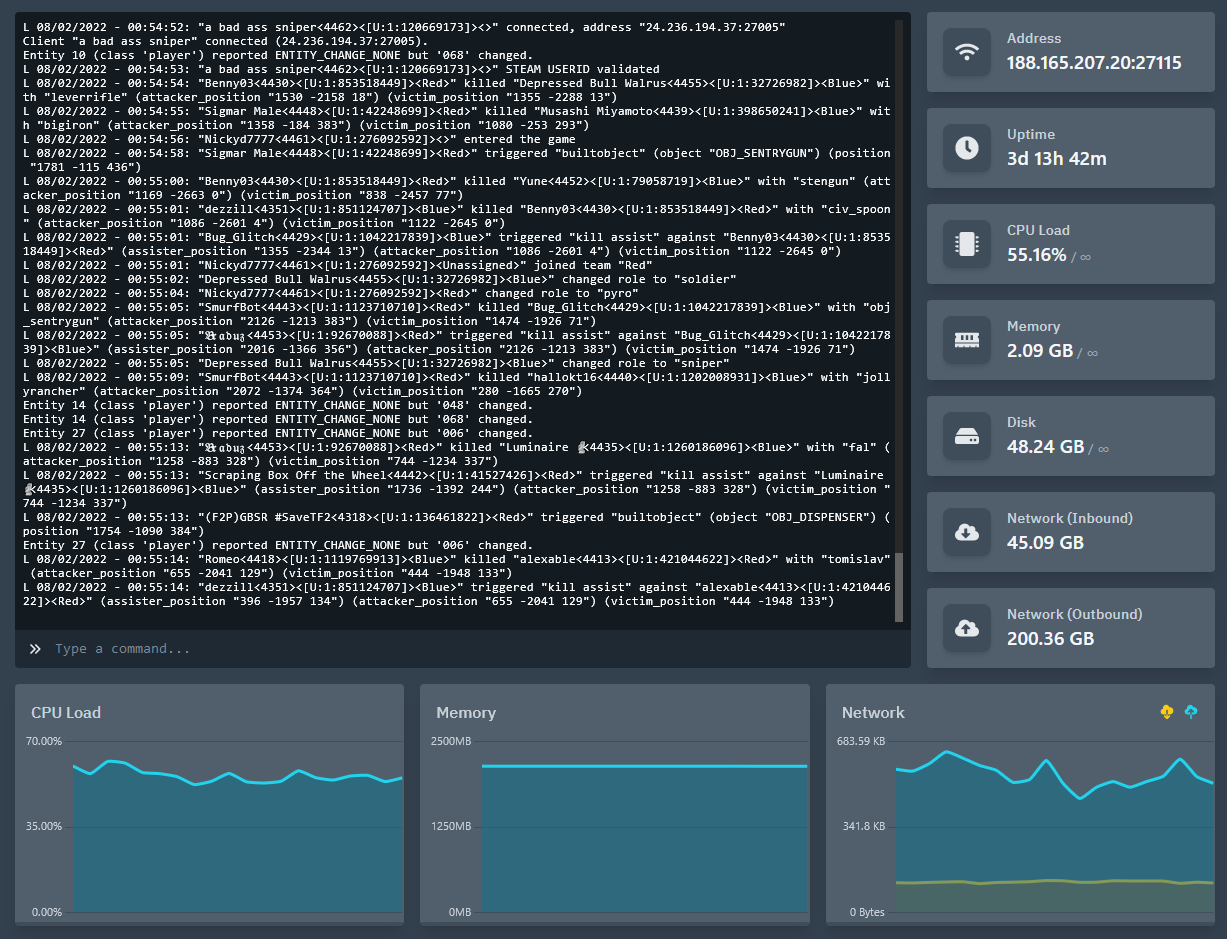Click the "Uptime" label on the stat card
Image resolution: width=1227 pixels, height=939 pixels.
coord(1031,134)
